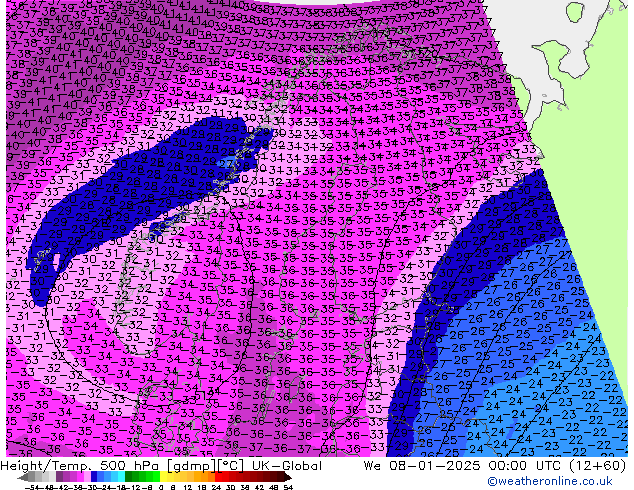The image size is (634, 490).
Task: Pick the dark blue legend swatch above -30
Action: pos(94,477)
